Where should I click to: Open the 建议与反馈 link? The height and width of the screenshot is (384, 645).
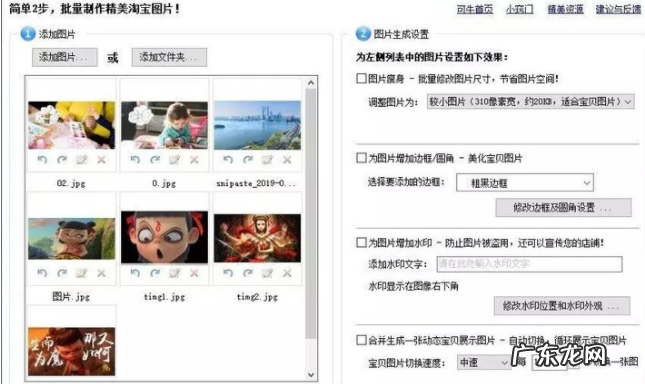tap(618, 9)
